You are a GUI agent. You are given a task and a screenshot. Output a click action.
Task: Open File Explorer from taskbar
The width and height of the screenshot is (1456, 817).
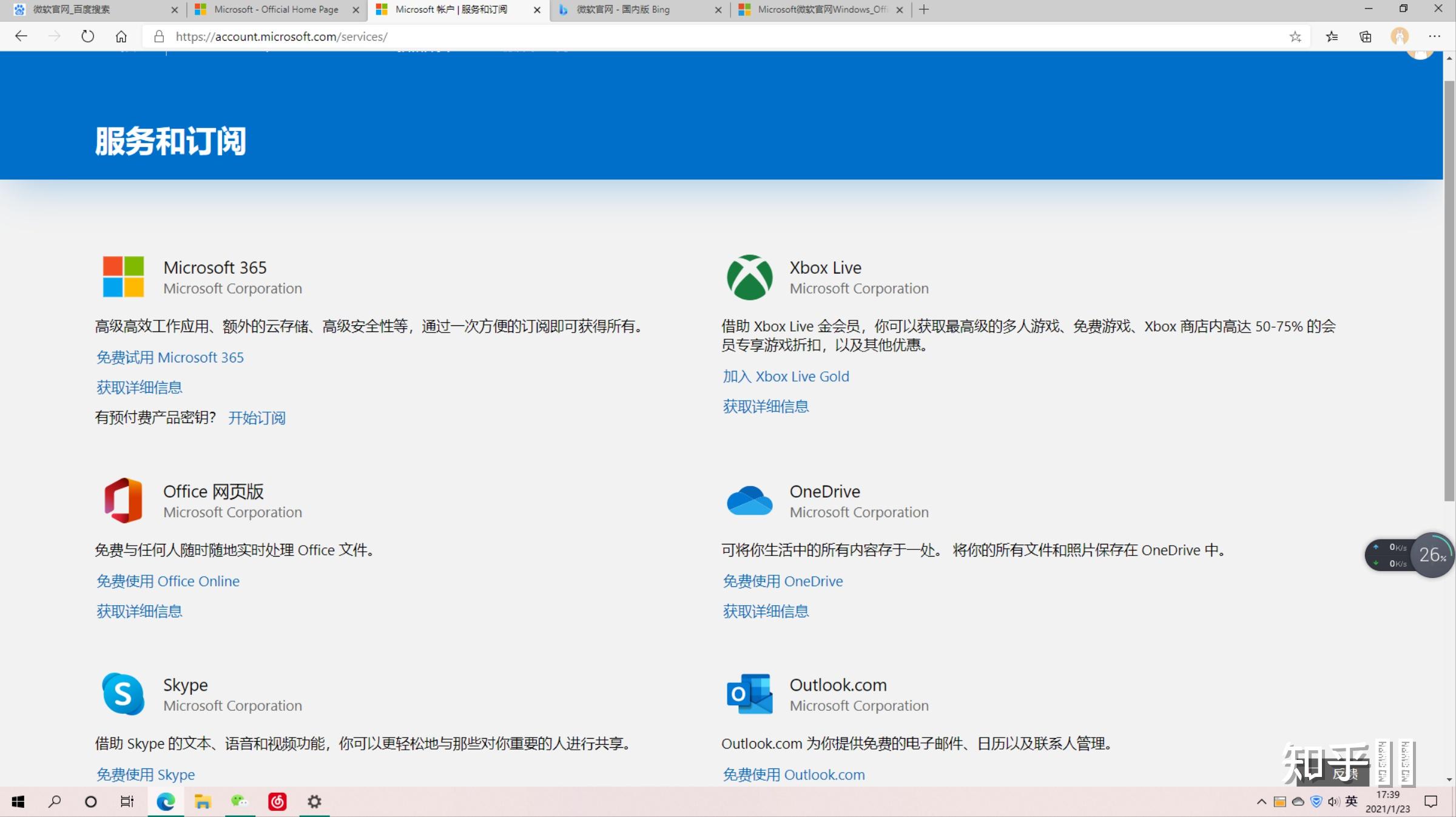click(202, 802)
